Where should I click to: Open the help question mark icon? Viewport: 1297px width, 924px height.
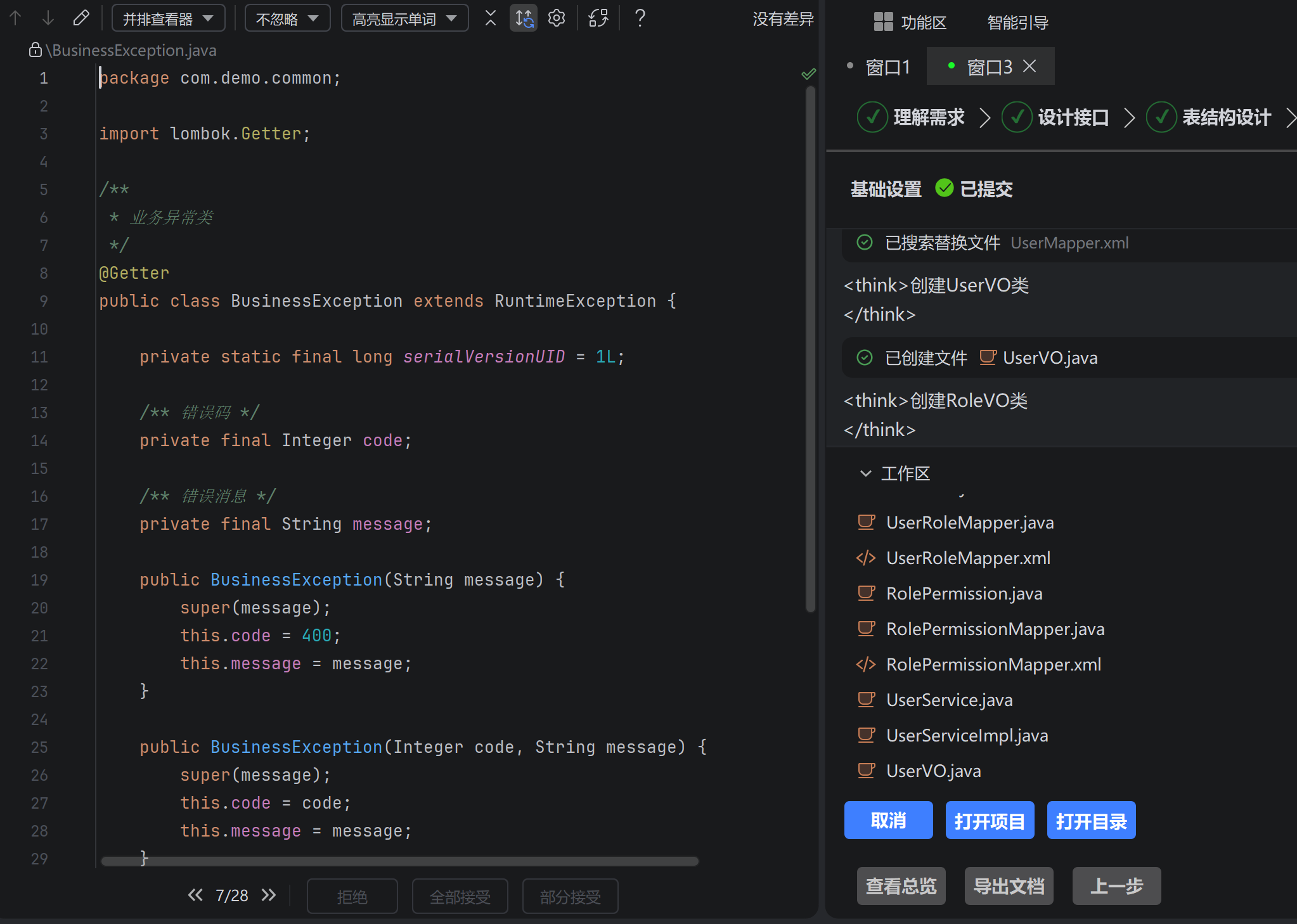click(x=640, y=18)
